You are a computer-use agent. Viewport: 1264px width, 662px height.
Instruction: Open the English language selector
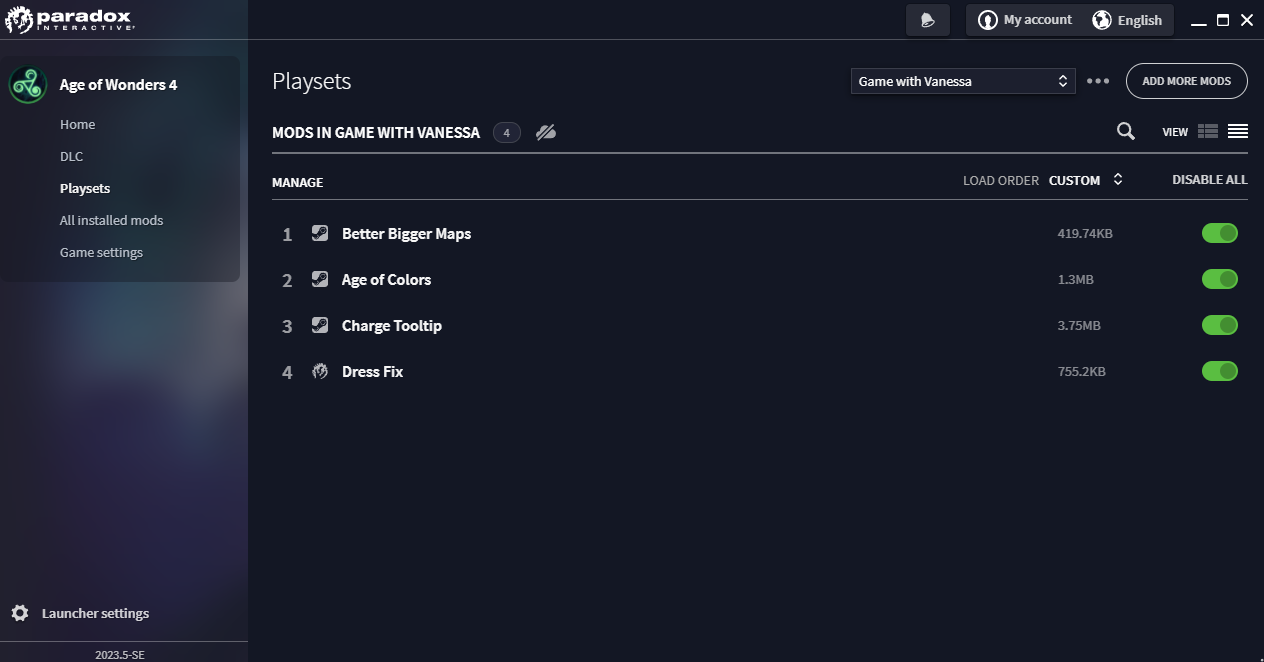[1127, 20]
